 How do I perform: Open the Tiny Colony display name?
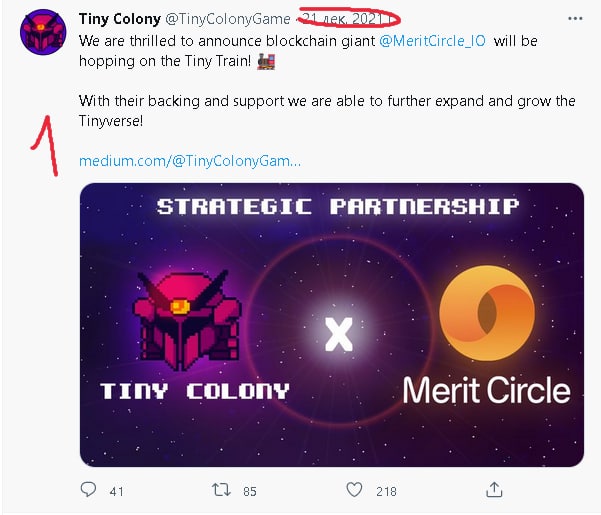120,19
